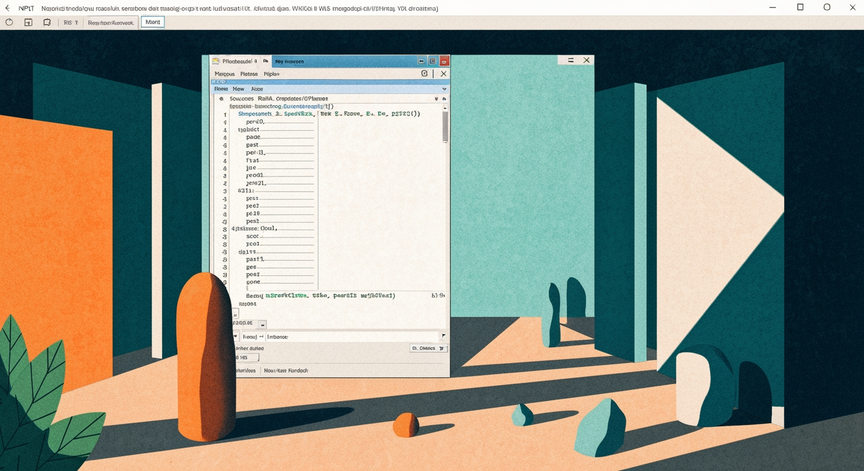Click the 'pade' tree row

tap(280, 137)
